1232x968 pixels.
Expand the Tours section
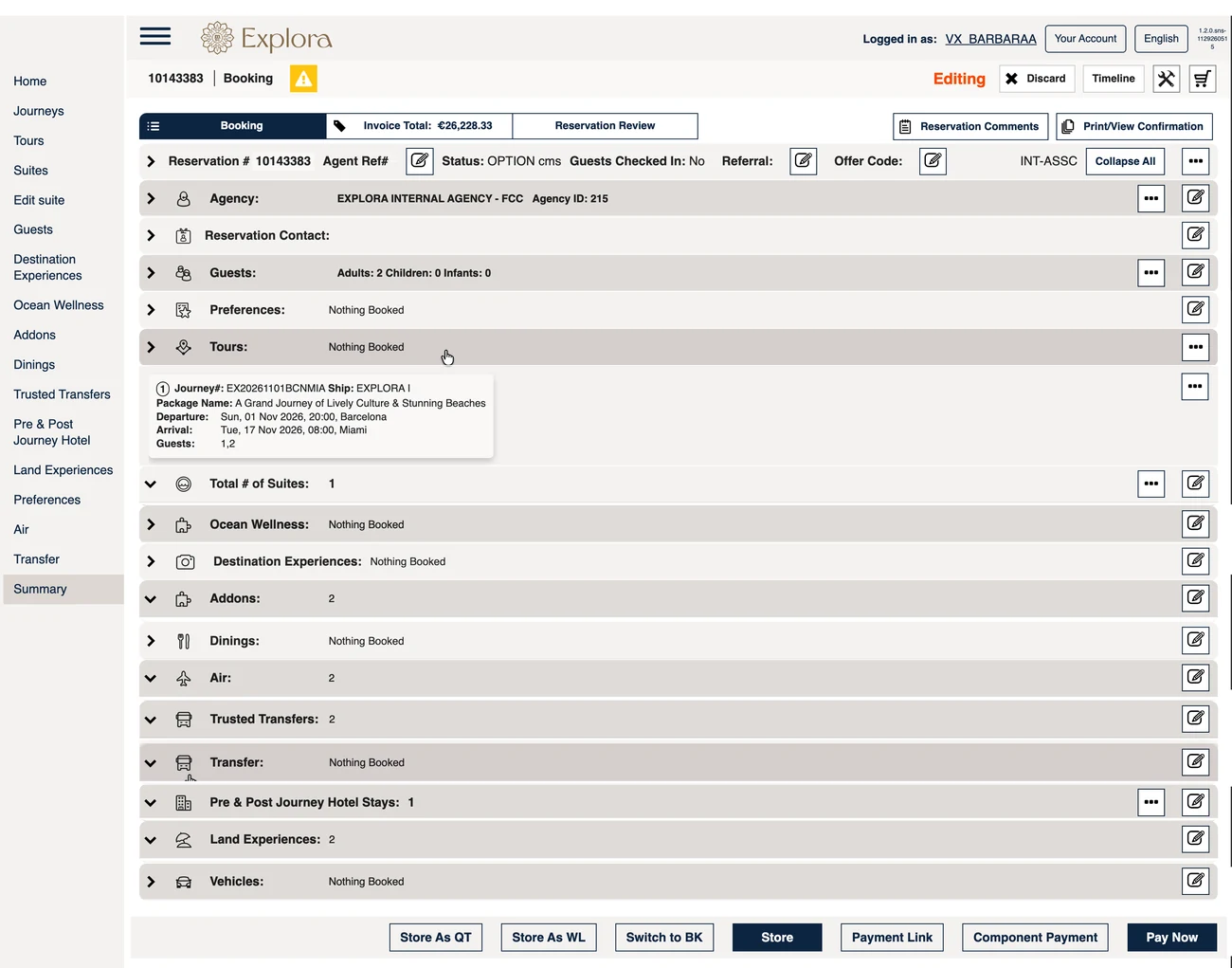(151, 347)
